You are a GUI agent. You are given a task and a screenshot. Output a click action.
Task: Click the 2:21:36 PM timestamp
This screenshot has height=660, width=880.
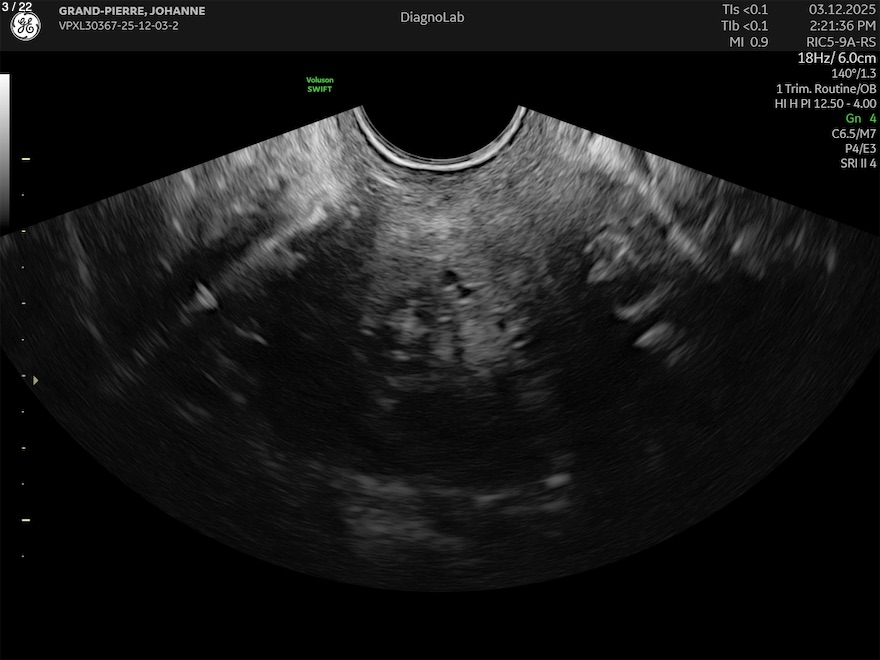[842, 25]
